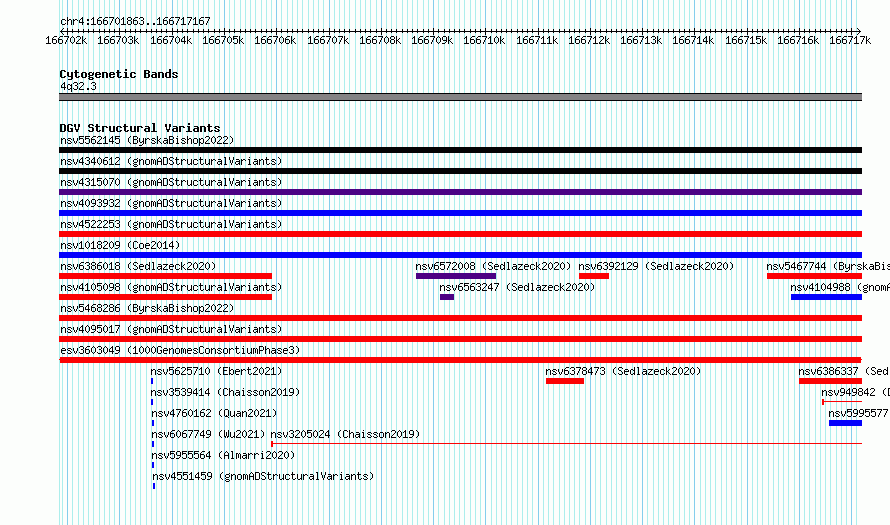The width and height of the screenshot is (890, 525).
Task: Open the nsv5625710 (Ebert2021) label
Action: pyautogui.click(x=216, y=371)
